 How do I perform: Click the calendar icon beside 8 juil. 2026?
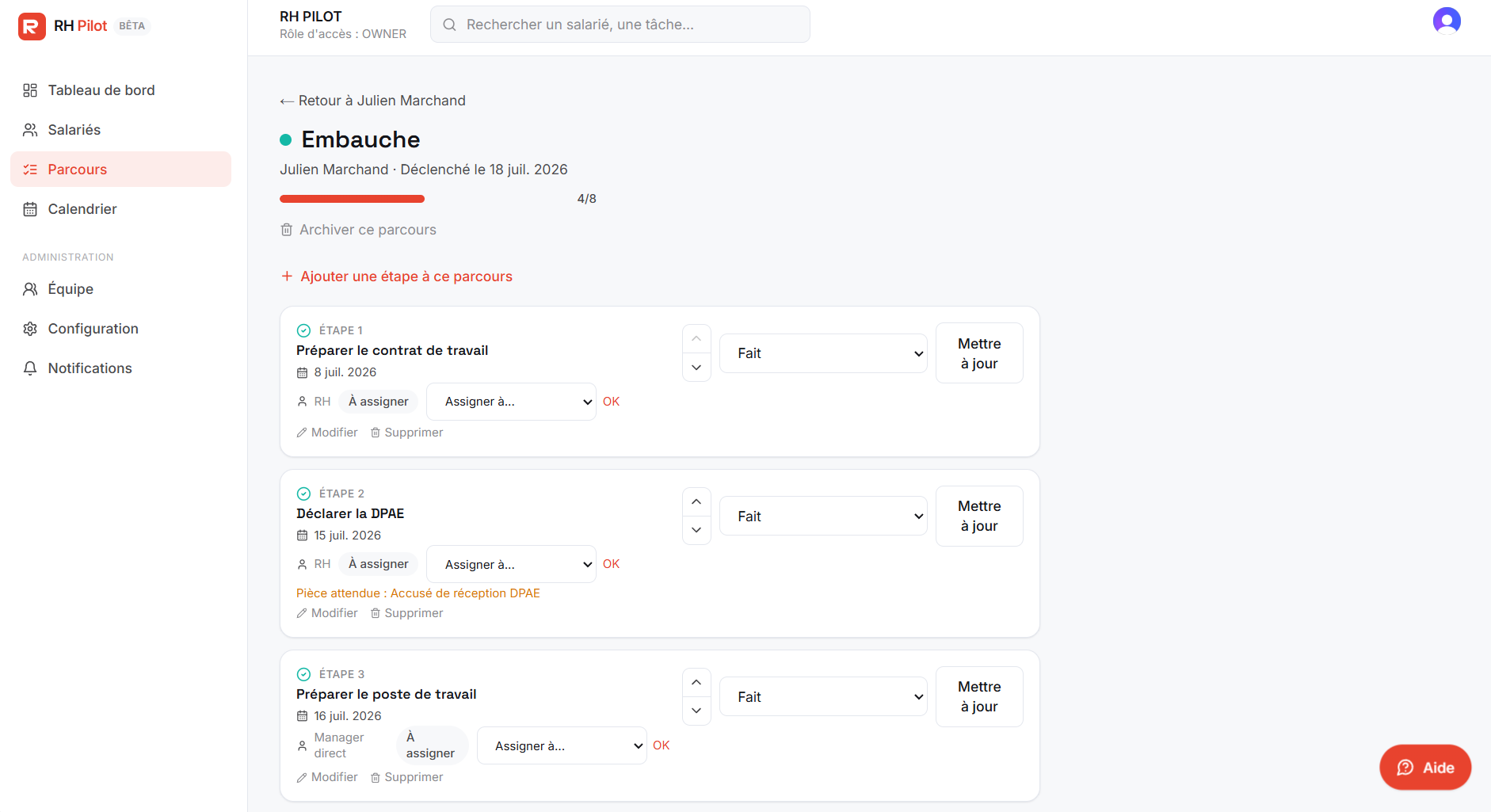point(302,372)
